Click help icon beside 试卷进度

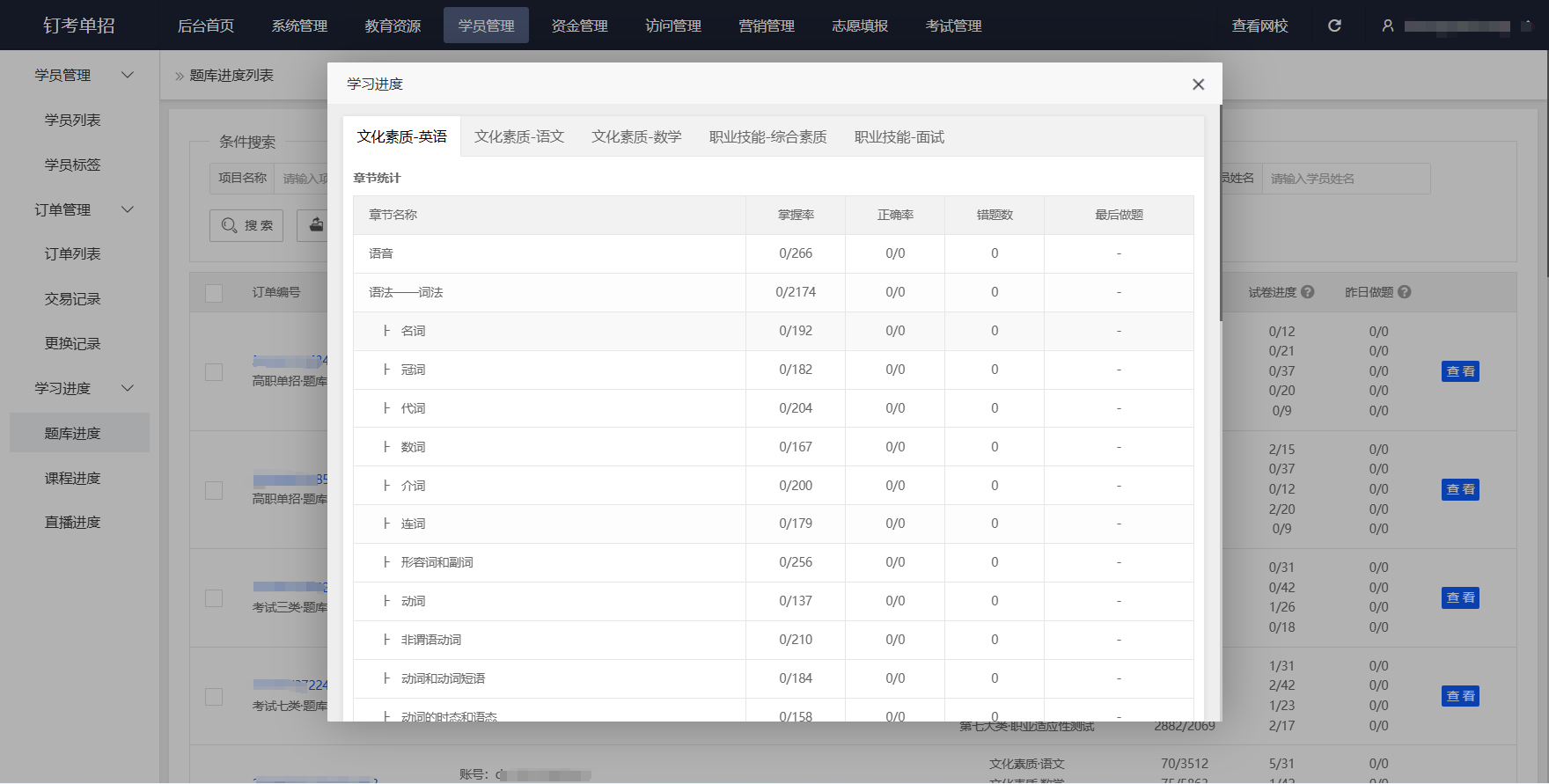point(1308,292)
